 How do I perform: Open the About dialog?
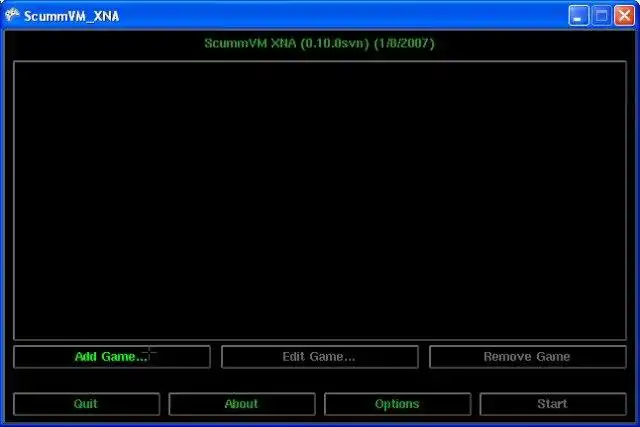[x=242, y=404]
